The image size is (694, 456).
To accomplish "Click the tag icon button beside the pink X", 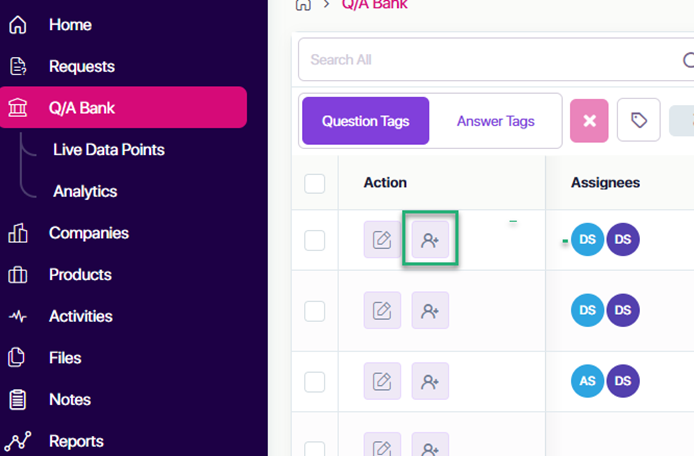I will [639, 120].
